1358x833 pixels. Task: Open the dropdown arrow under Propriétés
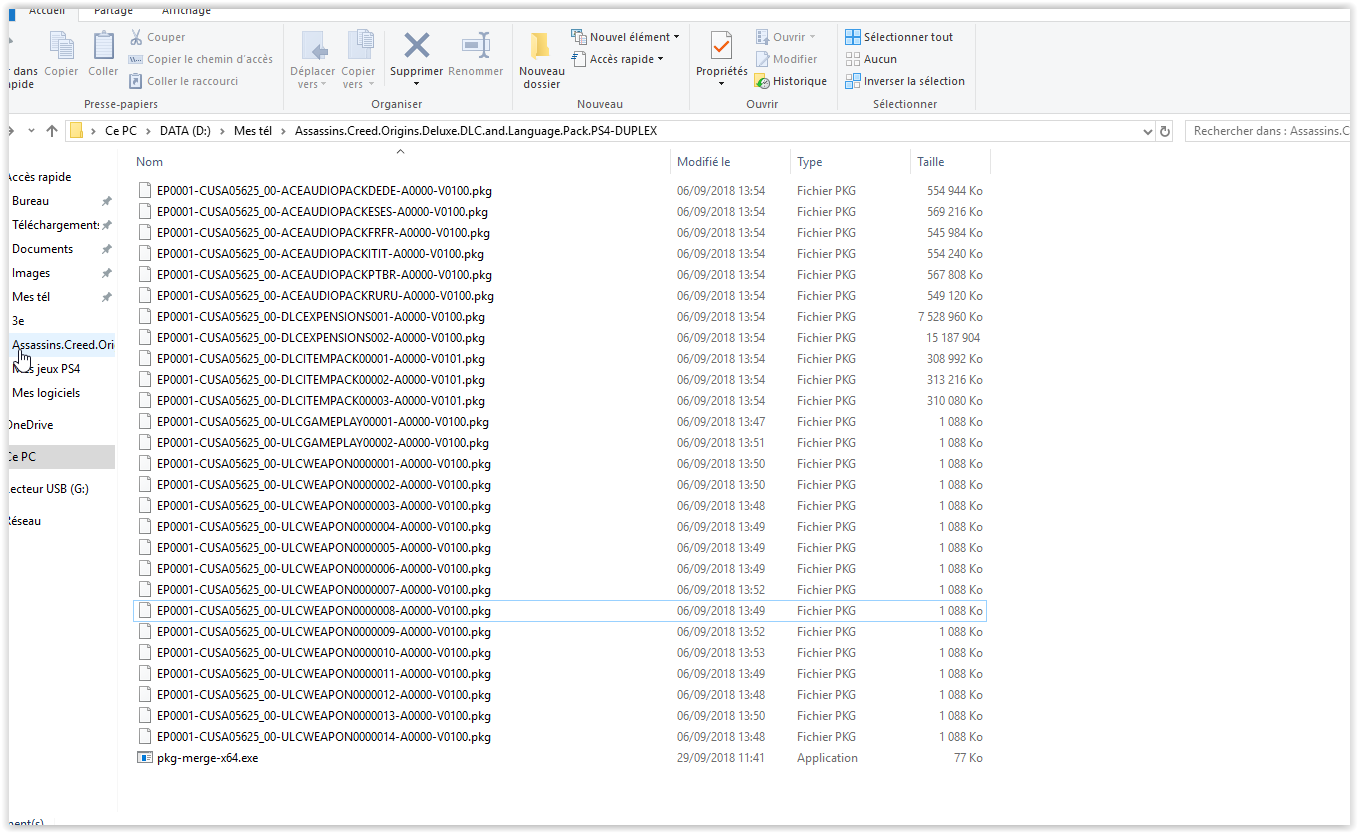(721, 83)
